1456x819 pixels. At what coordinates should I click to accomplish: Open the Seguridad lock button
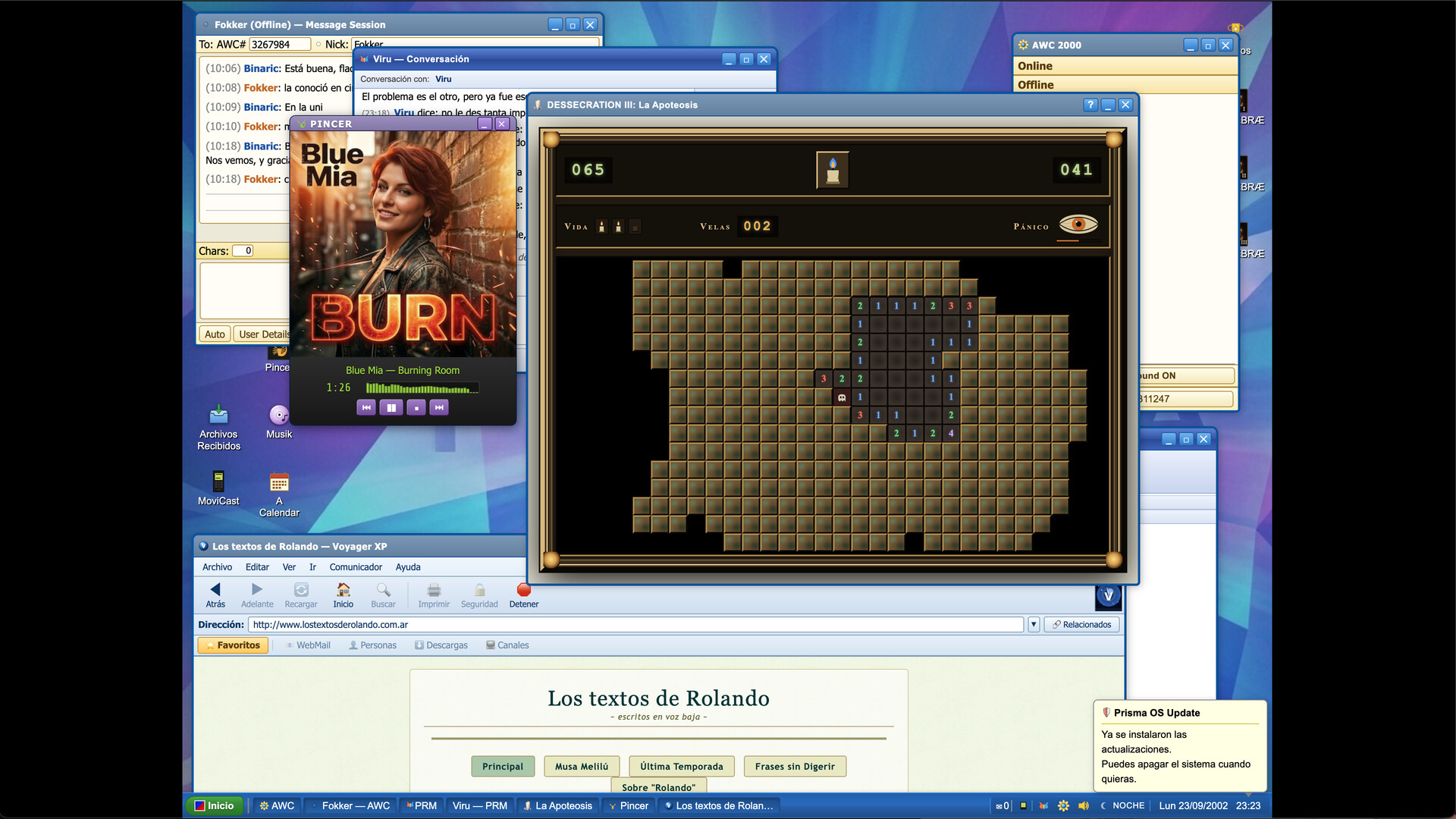click(x=479, y=595)
